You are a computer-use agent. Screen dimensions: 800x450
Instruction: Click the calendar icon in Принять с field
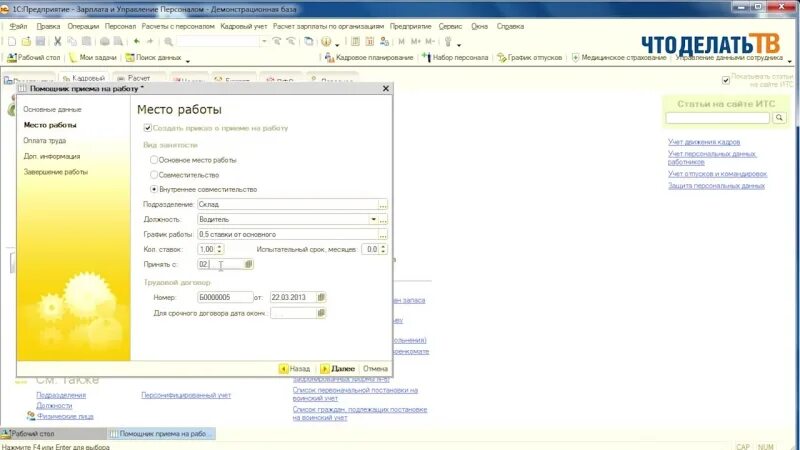(x=248, y=264)
